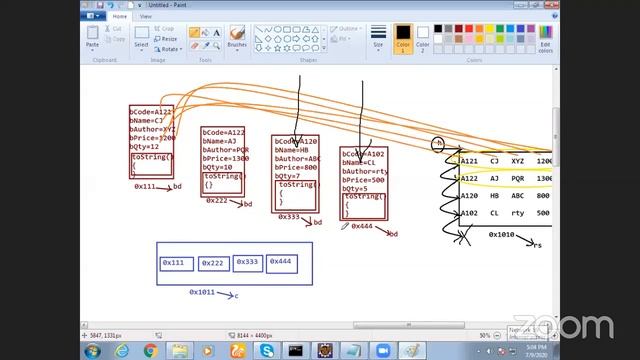Open the Brushes dropdown arrow
The width and height of the screenshot is (640, 360).
tap(237, 50)
